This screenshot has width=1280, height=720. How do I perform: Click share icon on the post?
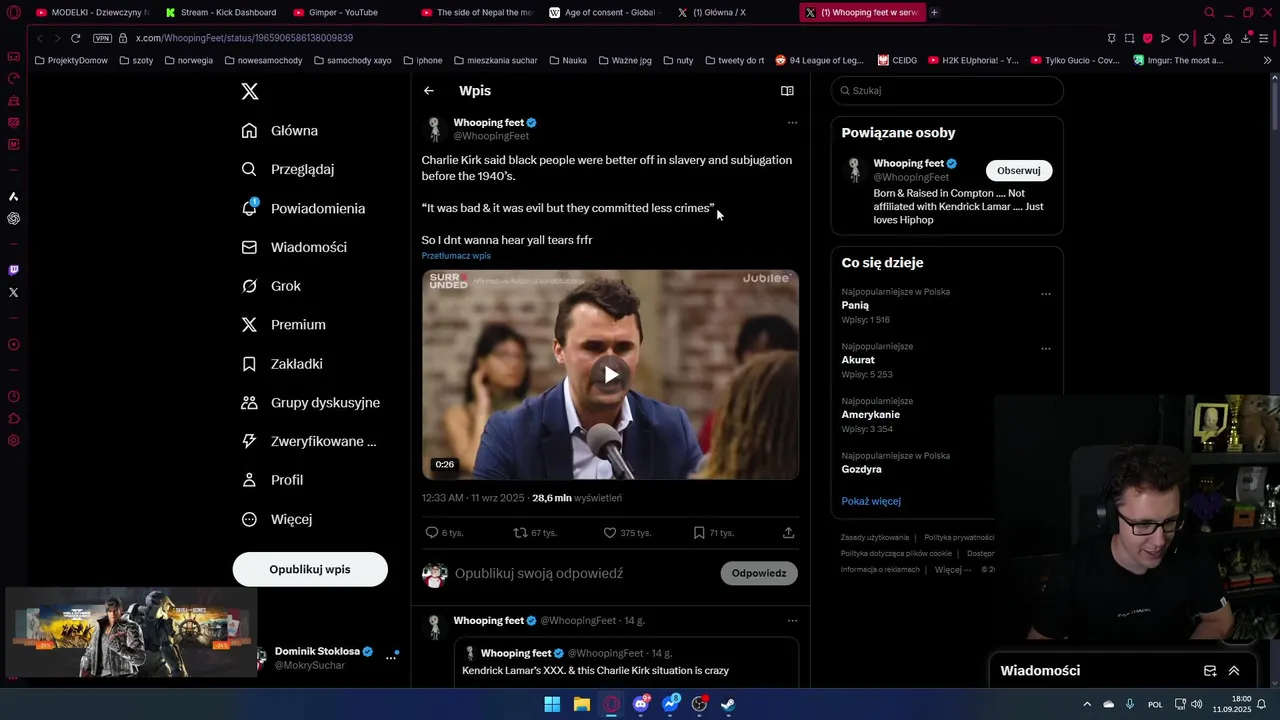click(788, 533)
